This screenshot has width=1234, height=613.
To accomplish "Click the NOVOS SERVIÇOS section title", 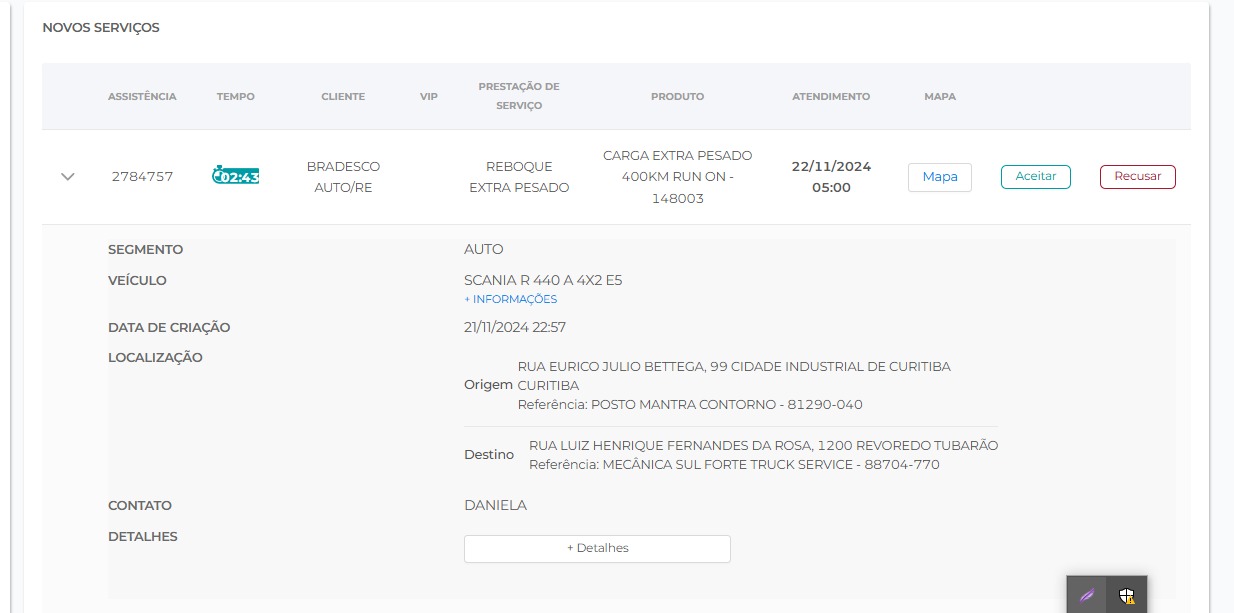I will tap(101, 28).
